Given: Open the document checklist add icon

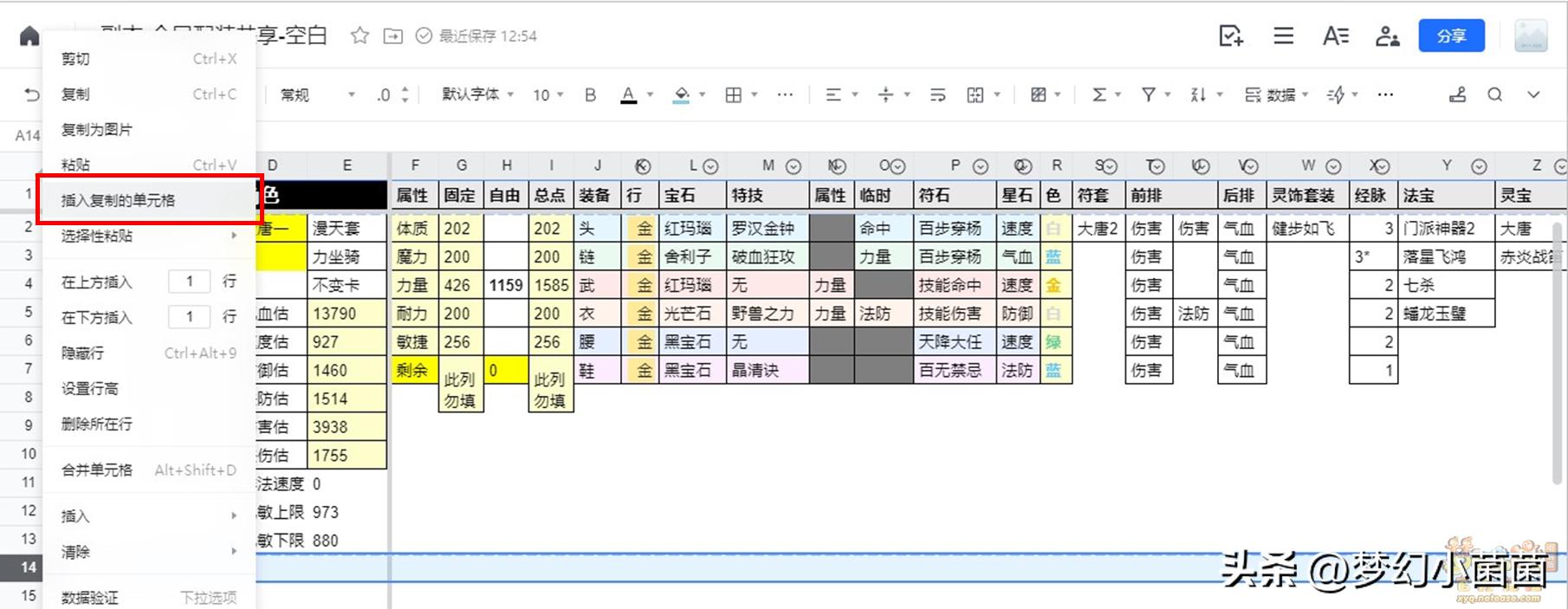Looking at the screenshot, I should coord(1231,36).
